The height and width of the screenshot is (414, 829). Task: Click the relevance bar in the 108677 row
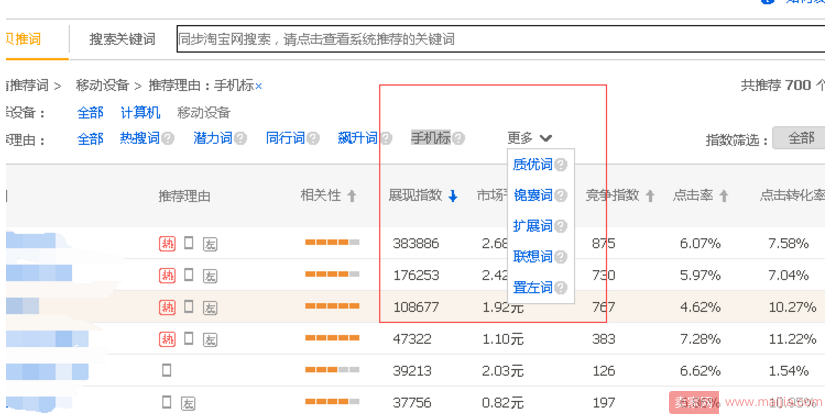(332, 306)
